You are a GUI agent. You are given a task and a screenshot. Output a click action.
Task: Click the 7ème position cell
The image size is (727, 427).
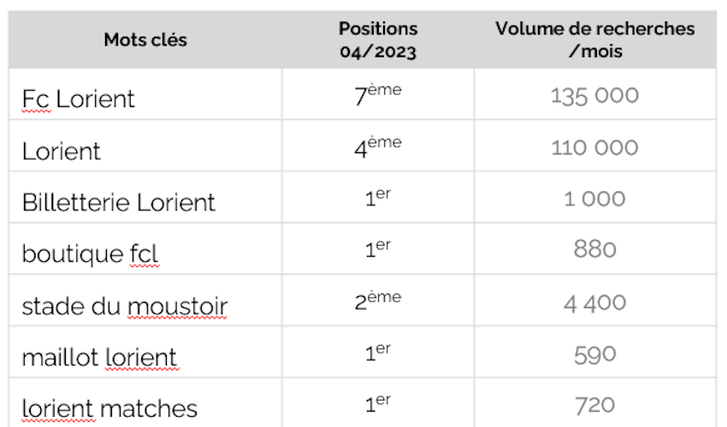378,97
